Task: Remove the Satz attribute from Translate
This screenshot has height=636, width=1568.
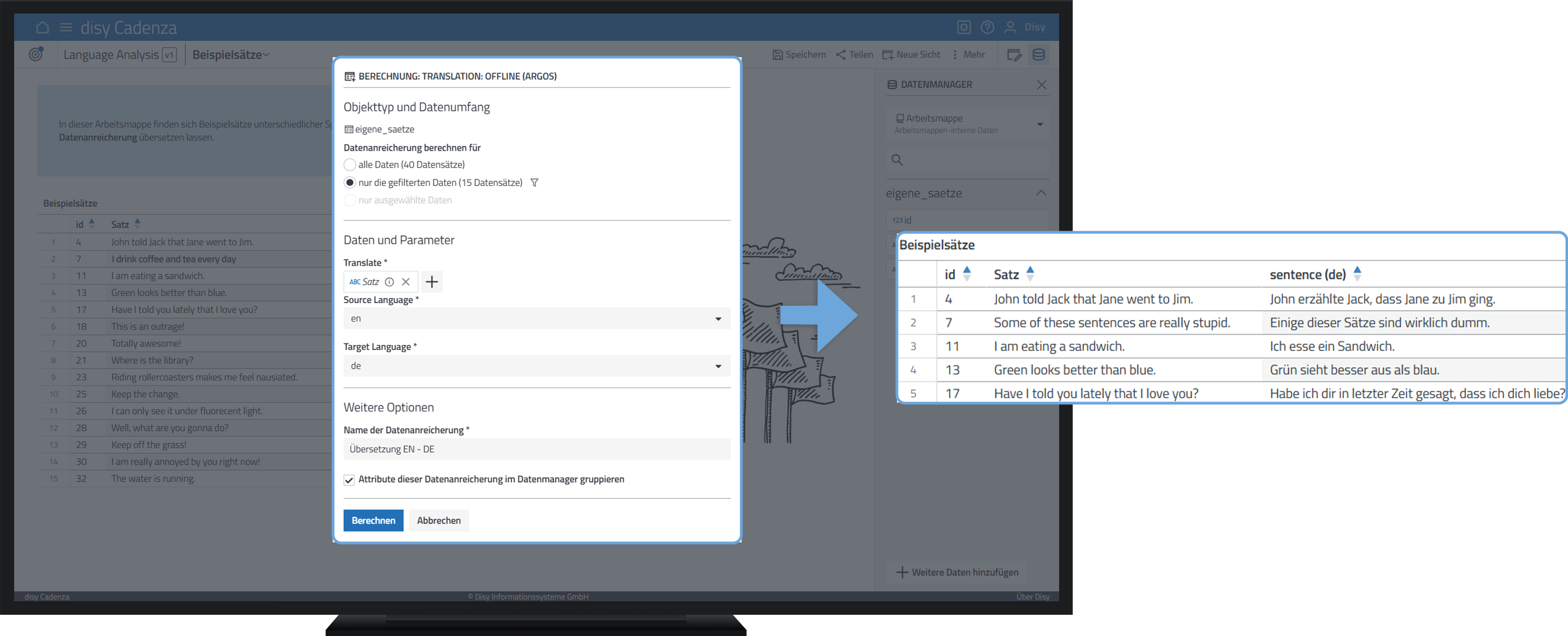Action: pos(406,282)
